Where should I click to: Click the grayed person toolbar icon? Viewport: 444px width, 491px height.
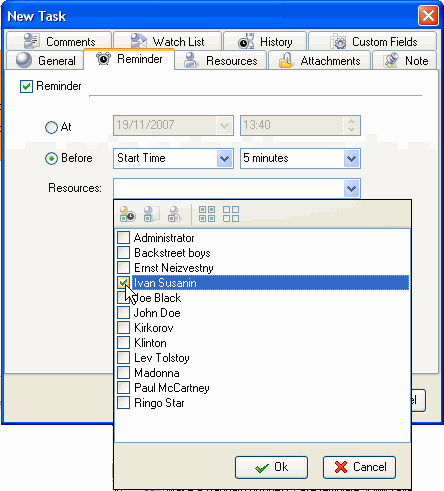tap(175, 214)
